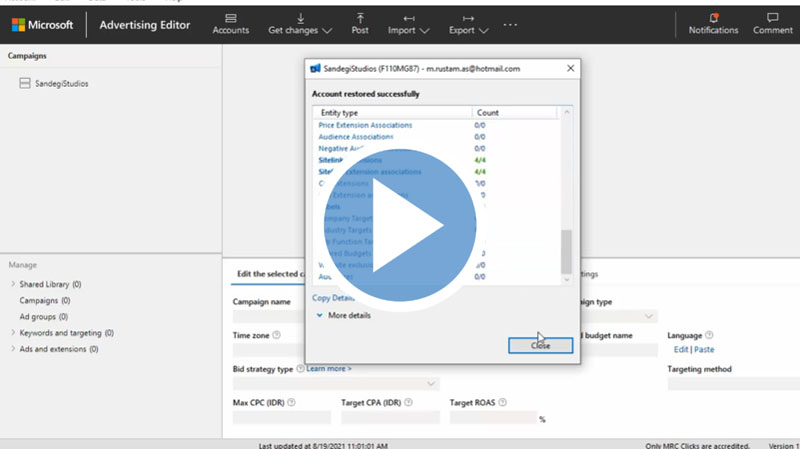Click Audience Associations row
The image size is (800, 449).
[356, 137]
